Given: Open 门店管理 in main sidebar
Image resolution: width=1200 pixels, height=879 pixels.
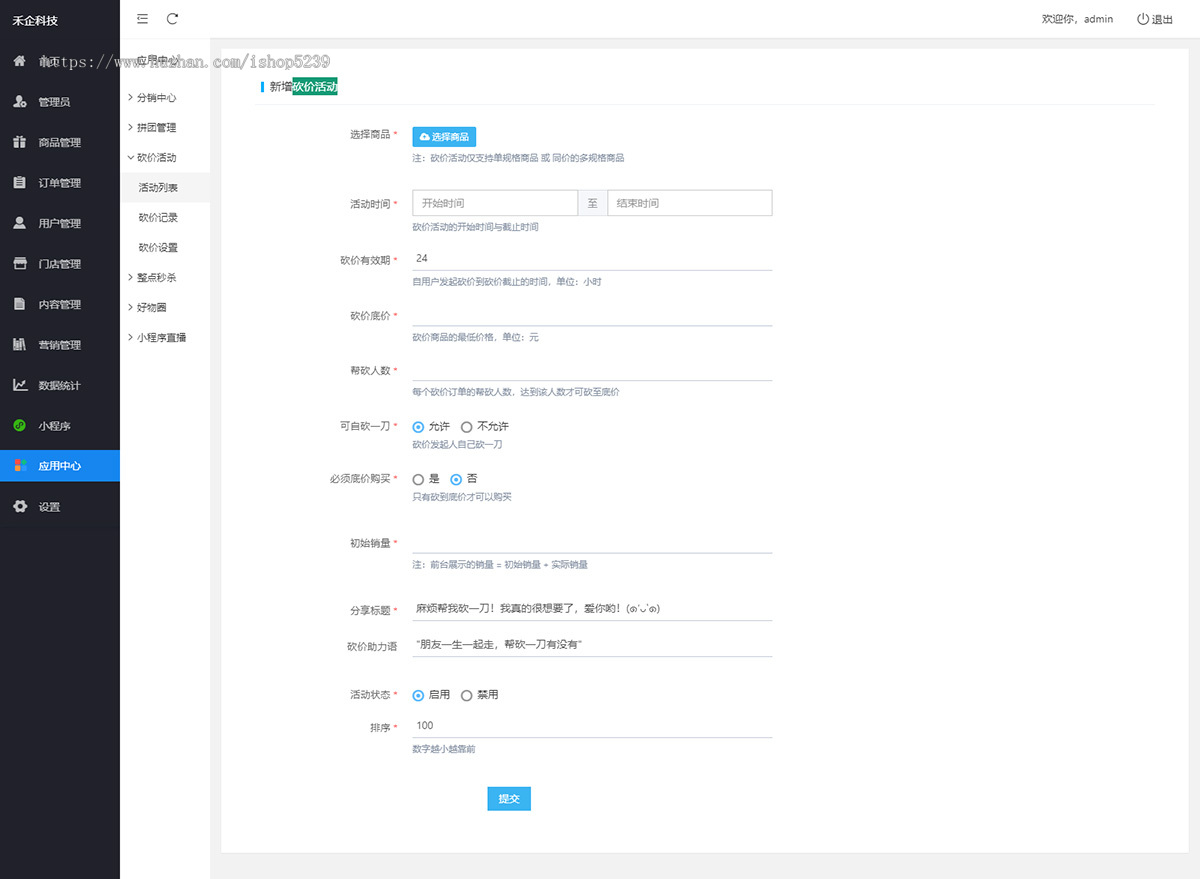Looking at the screenshot, I should (60, 264).
